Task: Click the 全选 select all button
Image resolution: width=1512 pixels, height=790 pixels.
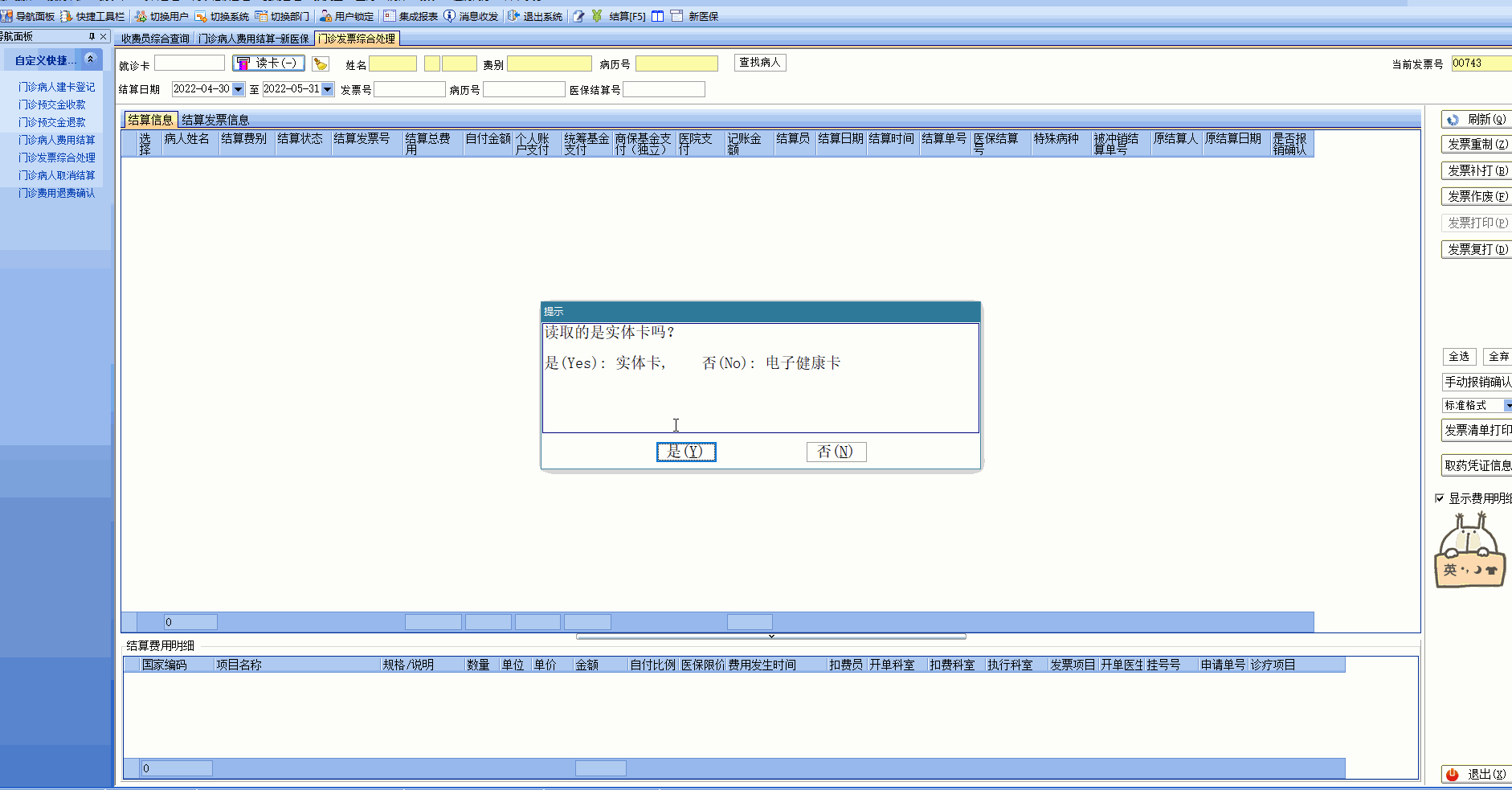Action: [1459, 356]
